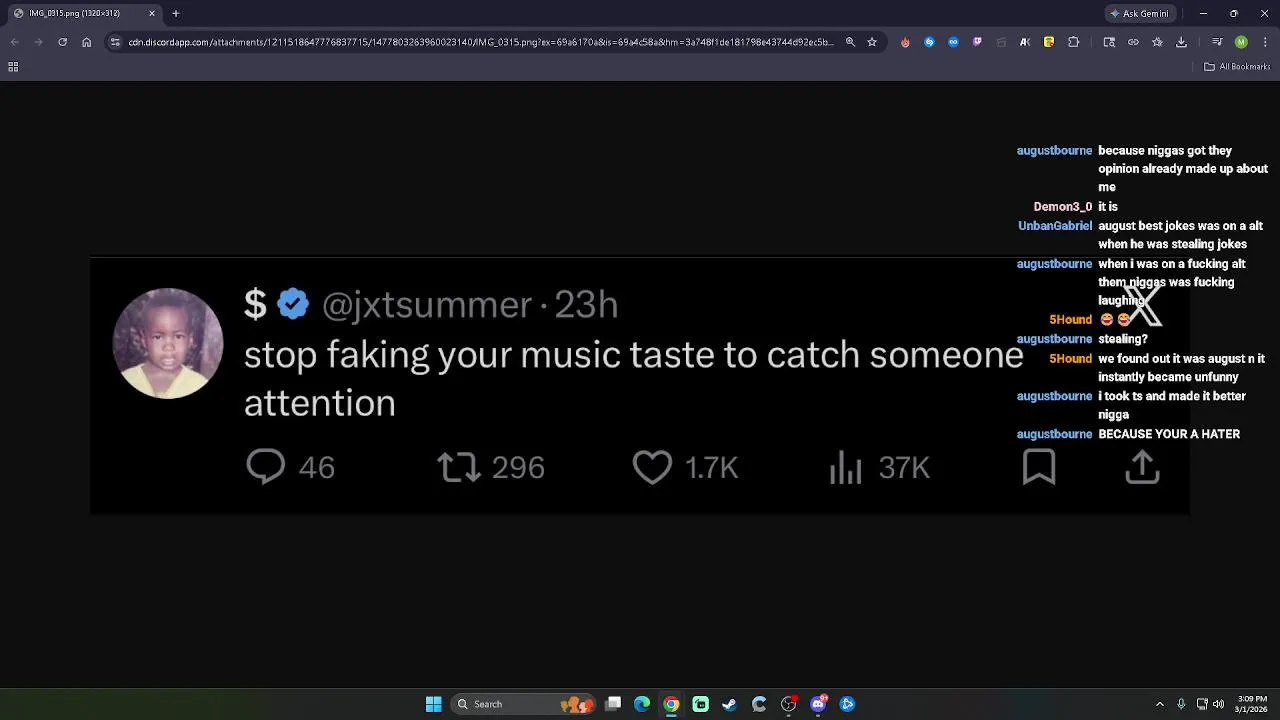Click the Ask Gemini button
This screenshot has width=1280, height=720.
1139,14
